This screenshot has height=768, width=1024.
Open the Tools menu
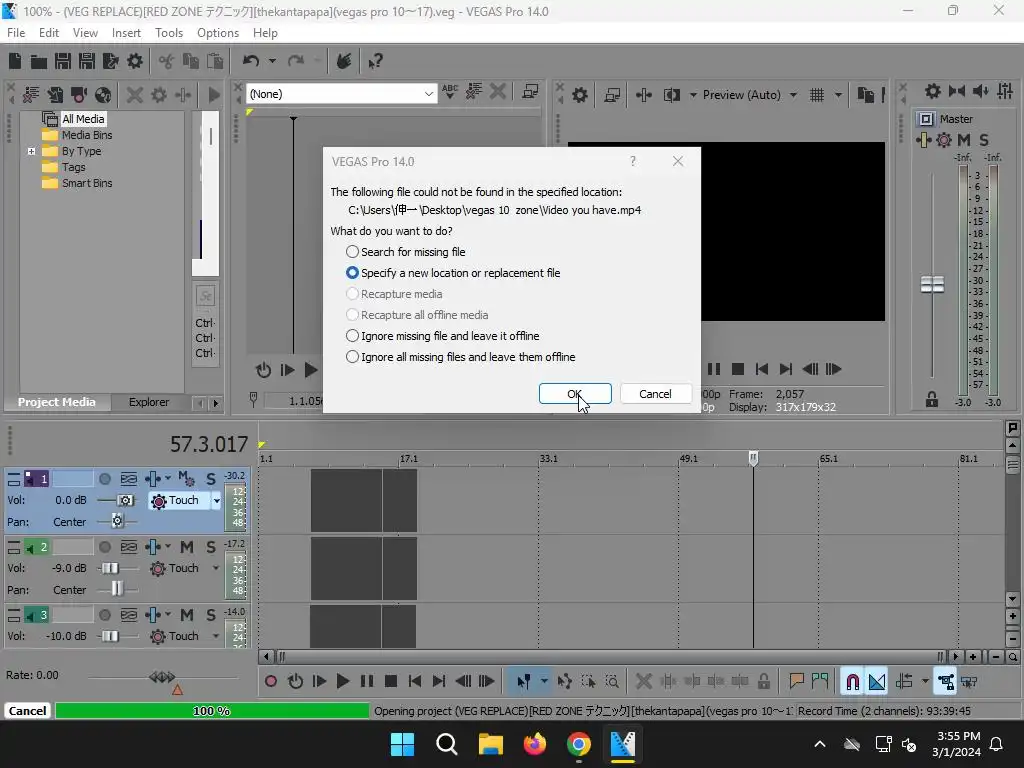pyautogui.click(x=169, y=33)
